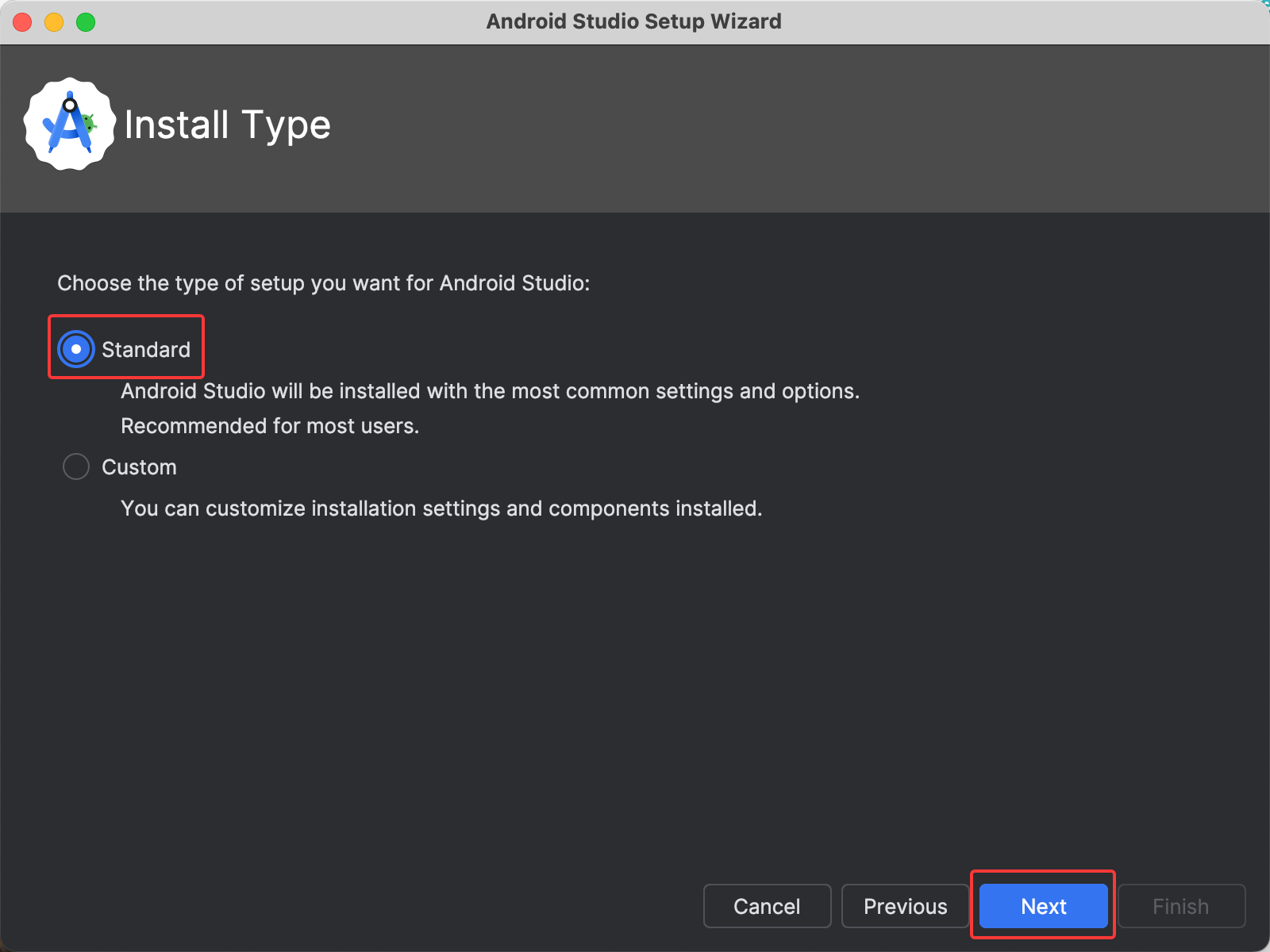Image resolution: width=1270 pixels, height=952 pixels.
Task: Click the greyed-out Finish button
Action: pyautogui.click(x=1181, y=906)
